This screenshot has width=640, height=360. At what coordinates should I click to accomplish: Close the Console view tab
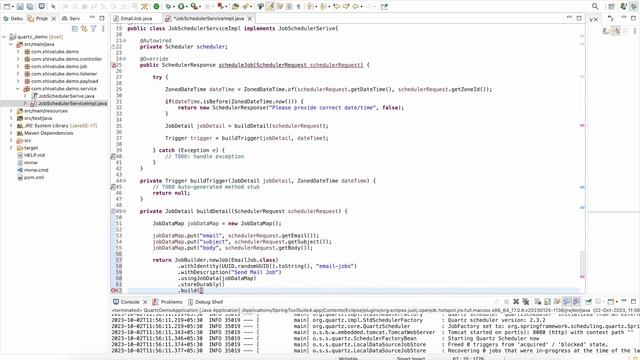[x=145, y=302]
